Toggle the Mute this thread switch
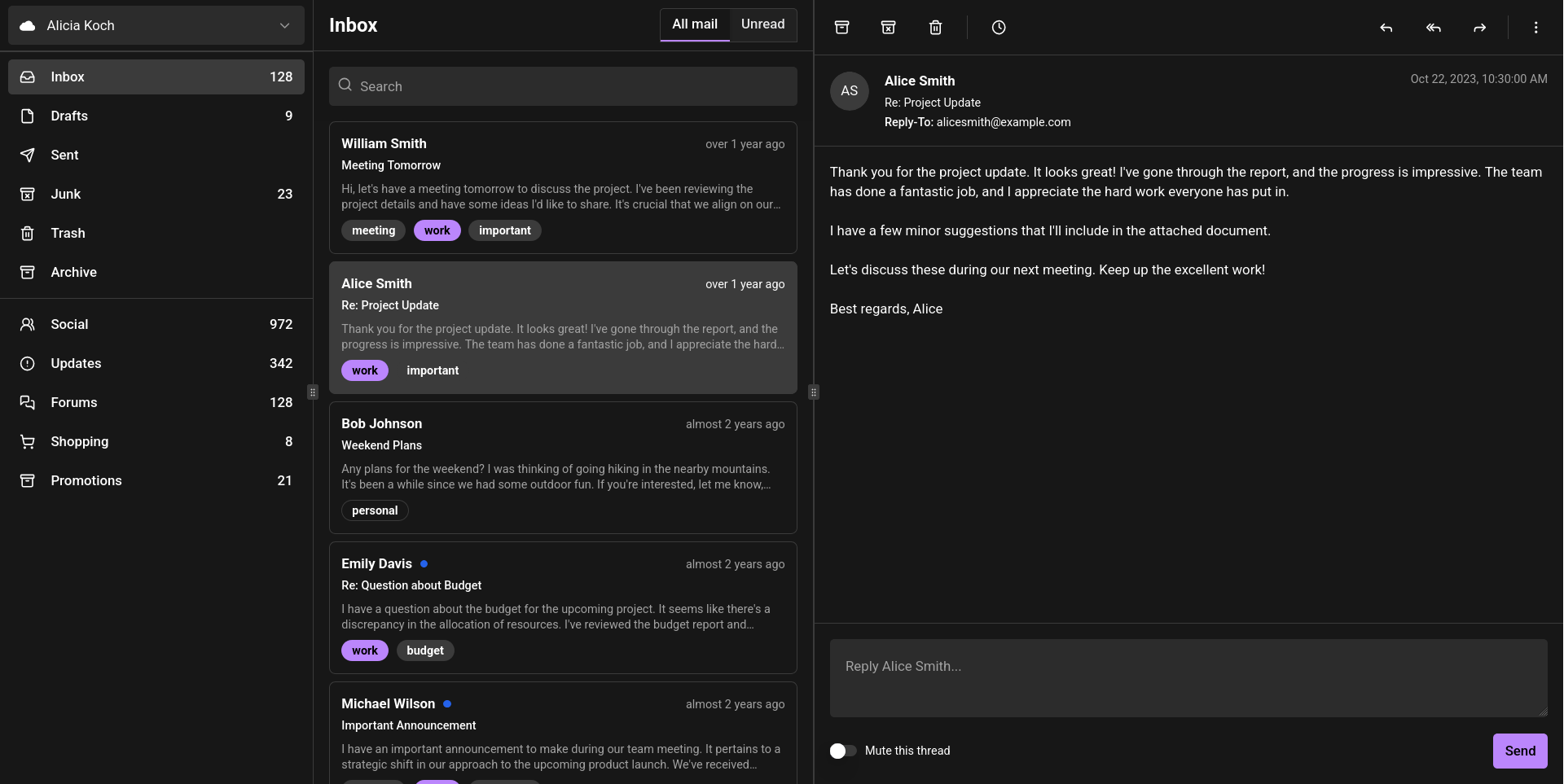This screenshot has width=1564, height=784. coord(843,751)
